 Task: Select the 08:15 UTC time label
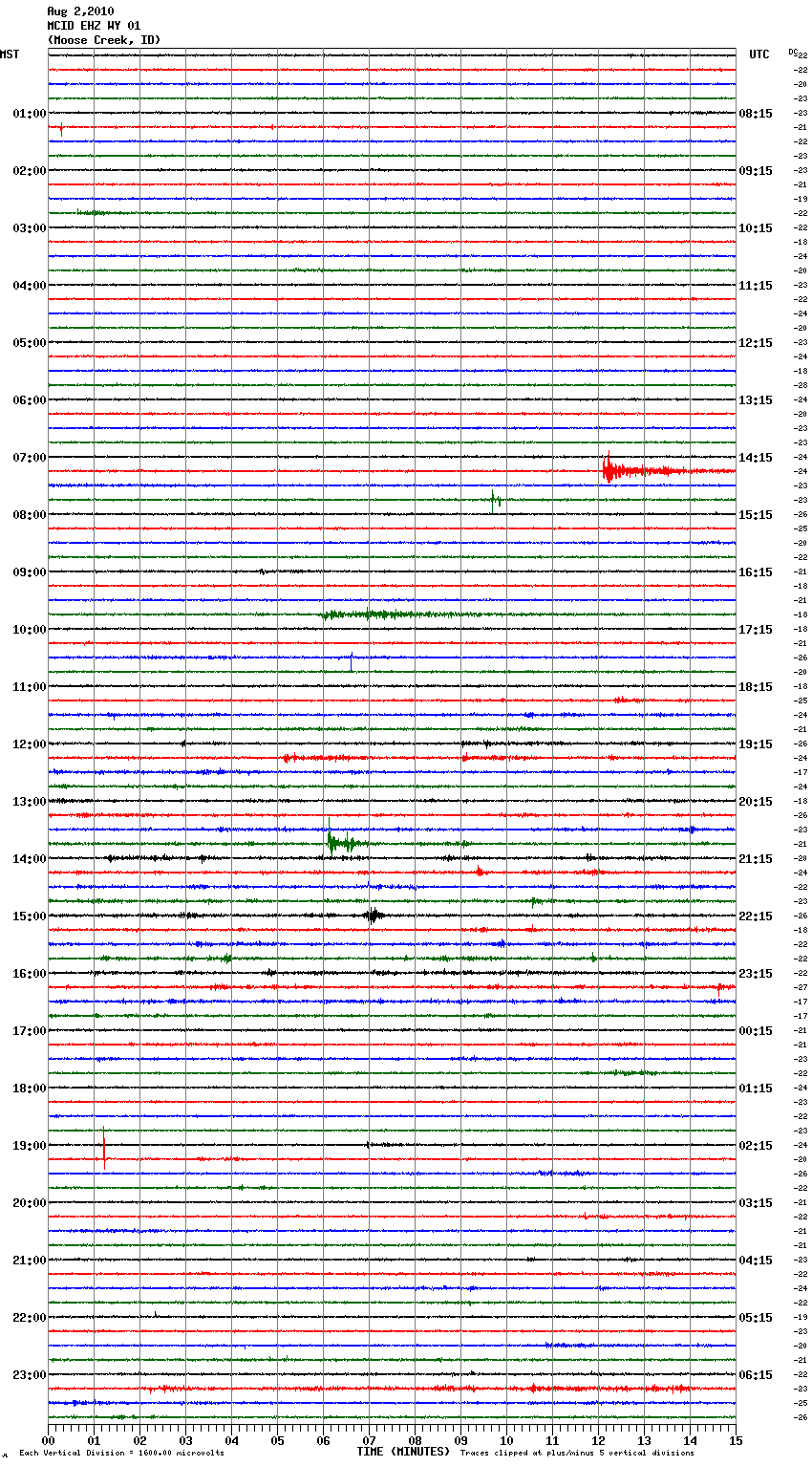[756, 114]
